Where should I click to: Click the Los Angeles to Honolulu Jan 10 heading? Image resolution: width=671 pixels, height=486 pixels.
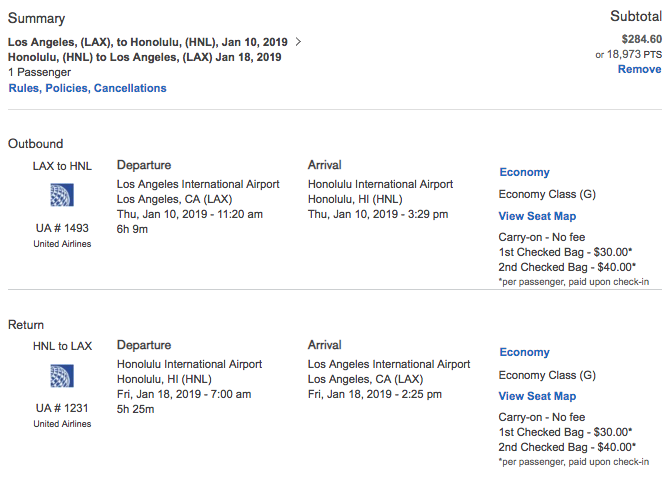coord(149,42)
